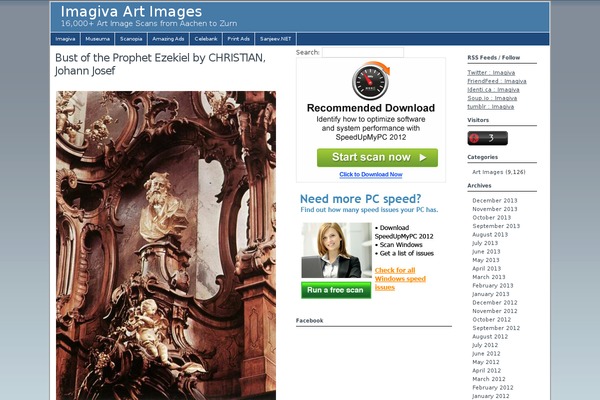Screen dimensions: 600x400
Task: Open the October 2012 archive
Action: coord(492,319)
